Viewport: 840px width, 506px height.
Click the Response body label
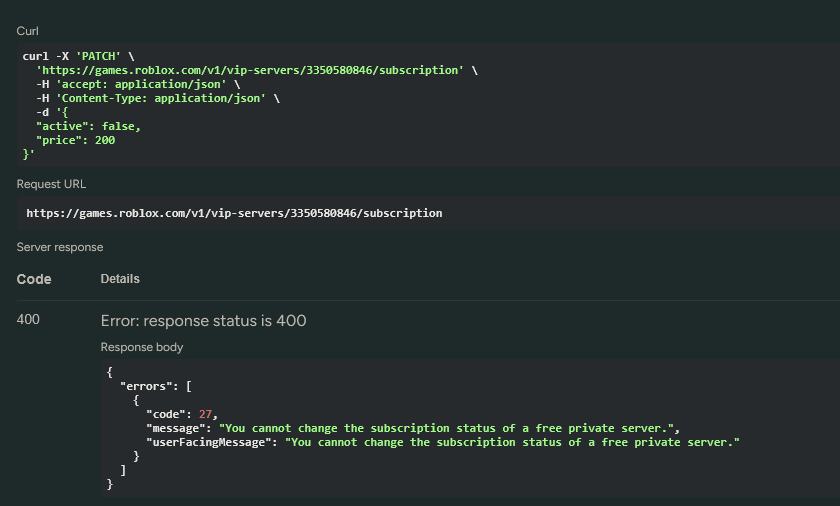pyautogui.click(x=142, y=347)
